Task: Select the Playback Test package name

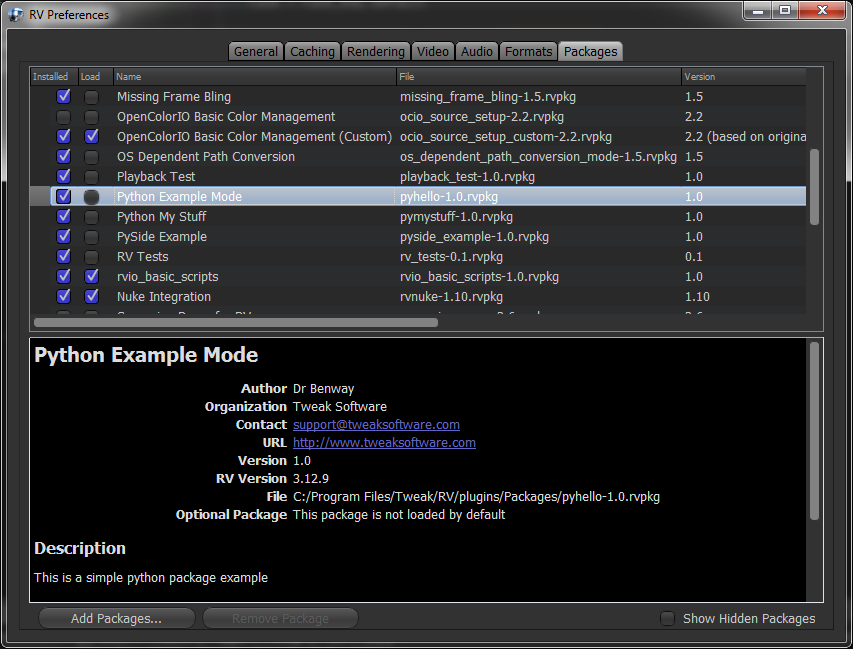Action: (x=156, y=177)
